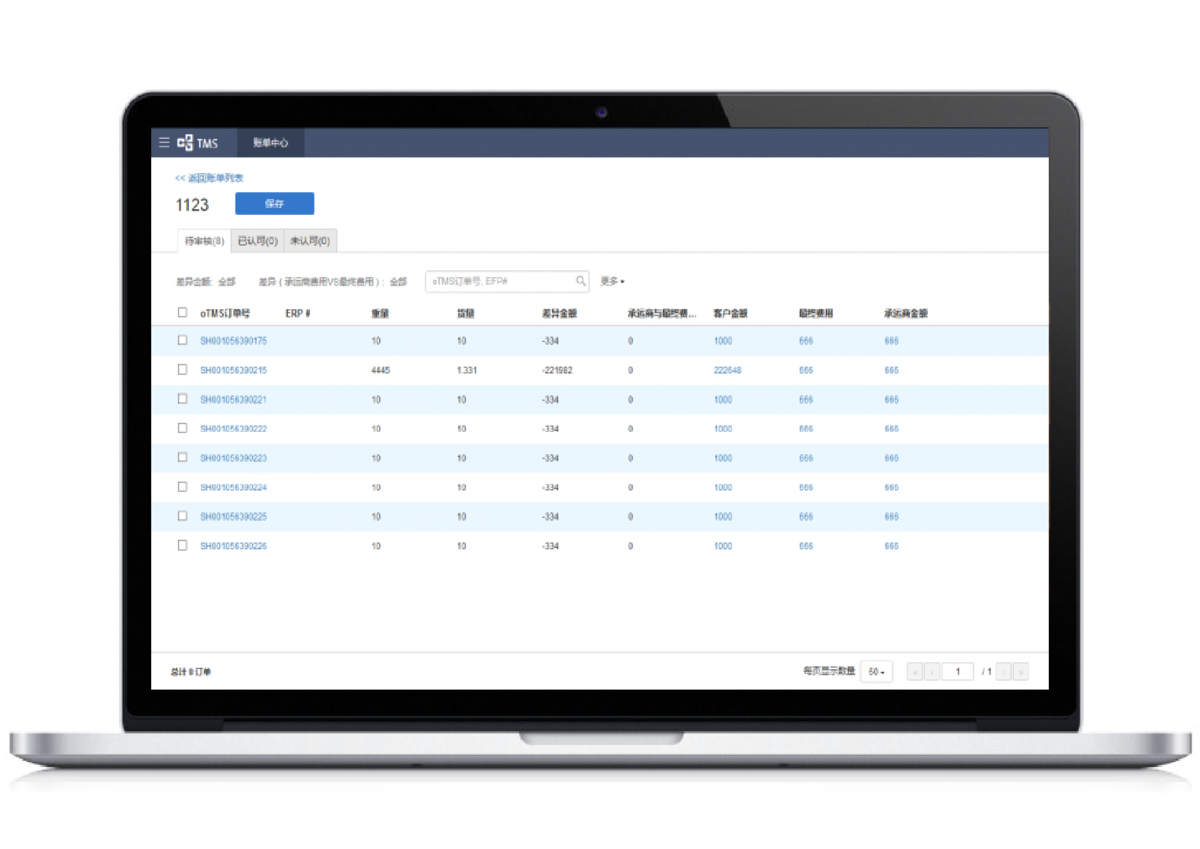Check the box for order SH001056390175

pyautogui.click(x=182, y=341)
